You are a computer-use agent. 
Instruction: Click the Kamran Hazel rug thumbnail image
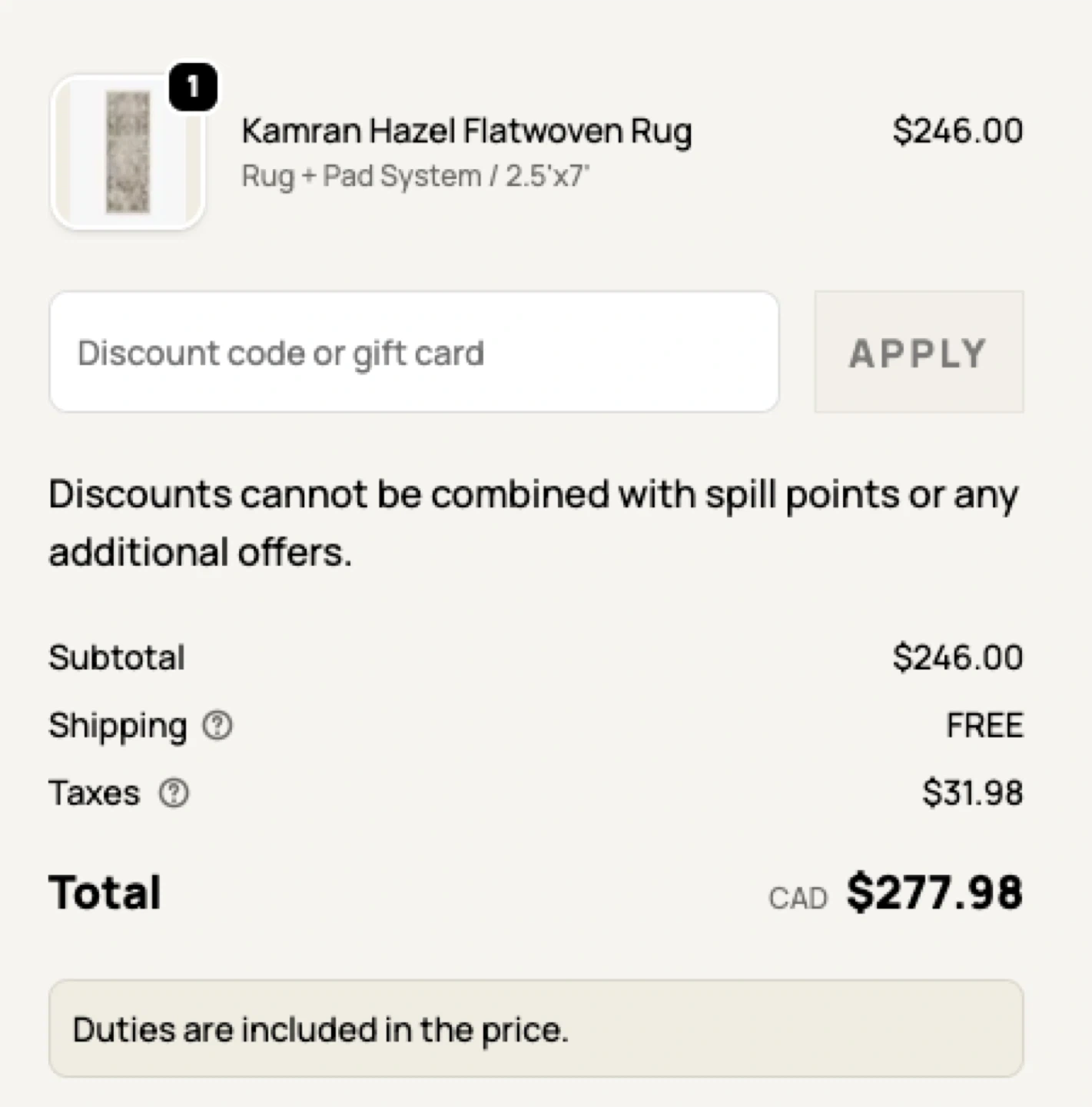coord(128,152)
